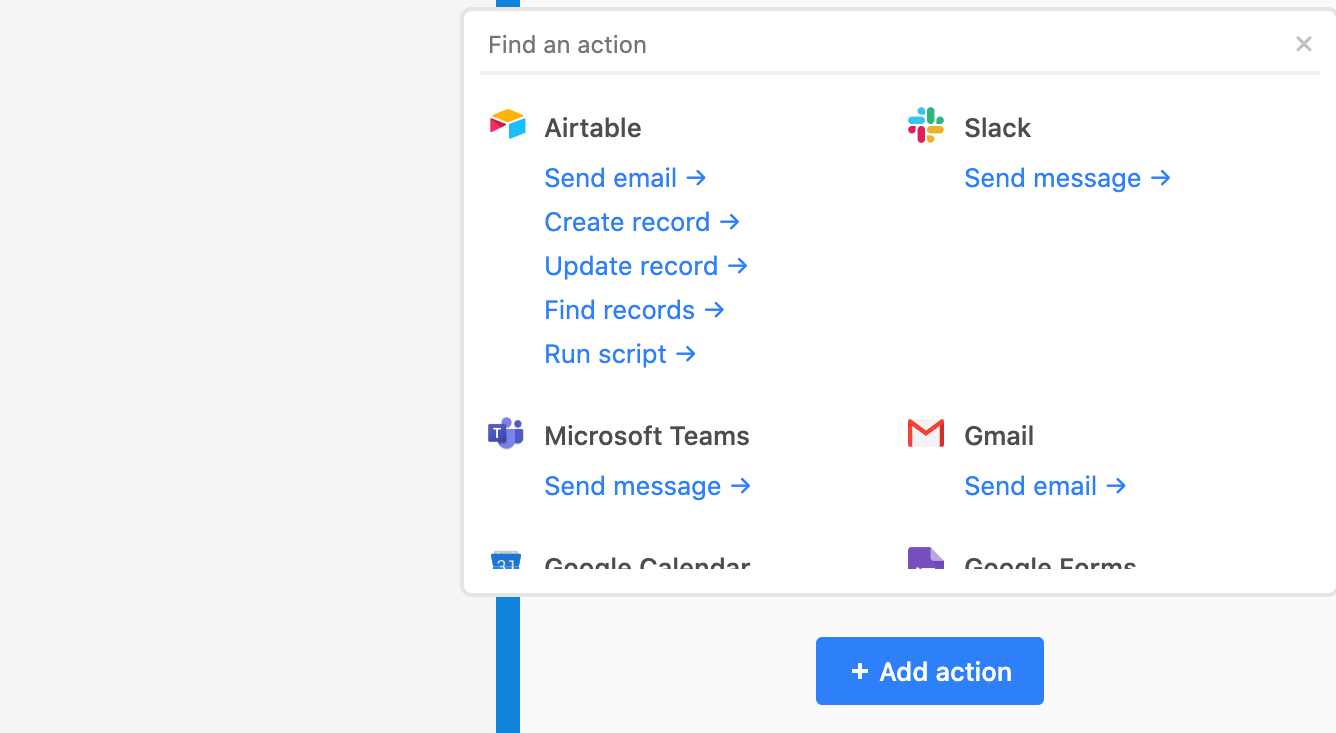Choose Airtable Send email action
This screenshot has width=1336, height=733.
(x=626, y=178)
